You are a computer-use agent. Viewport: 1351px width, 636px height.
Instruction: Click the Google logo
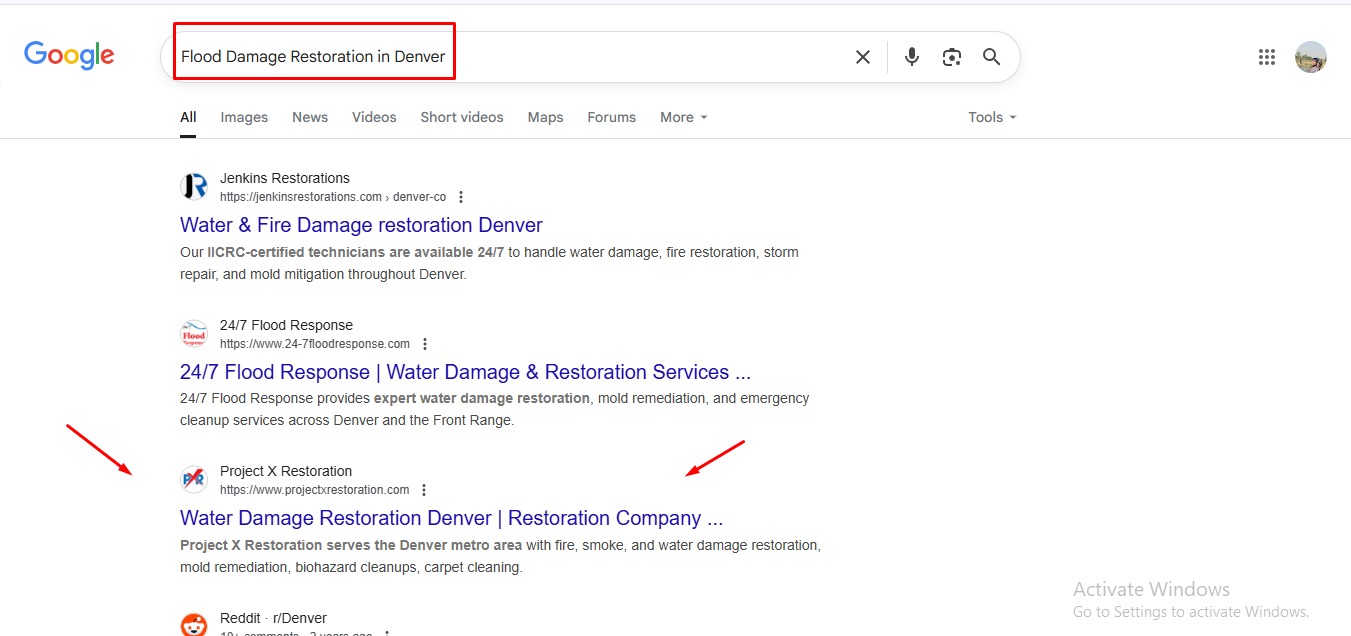pos(69,56)
